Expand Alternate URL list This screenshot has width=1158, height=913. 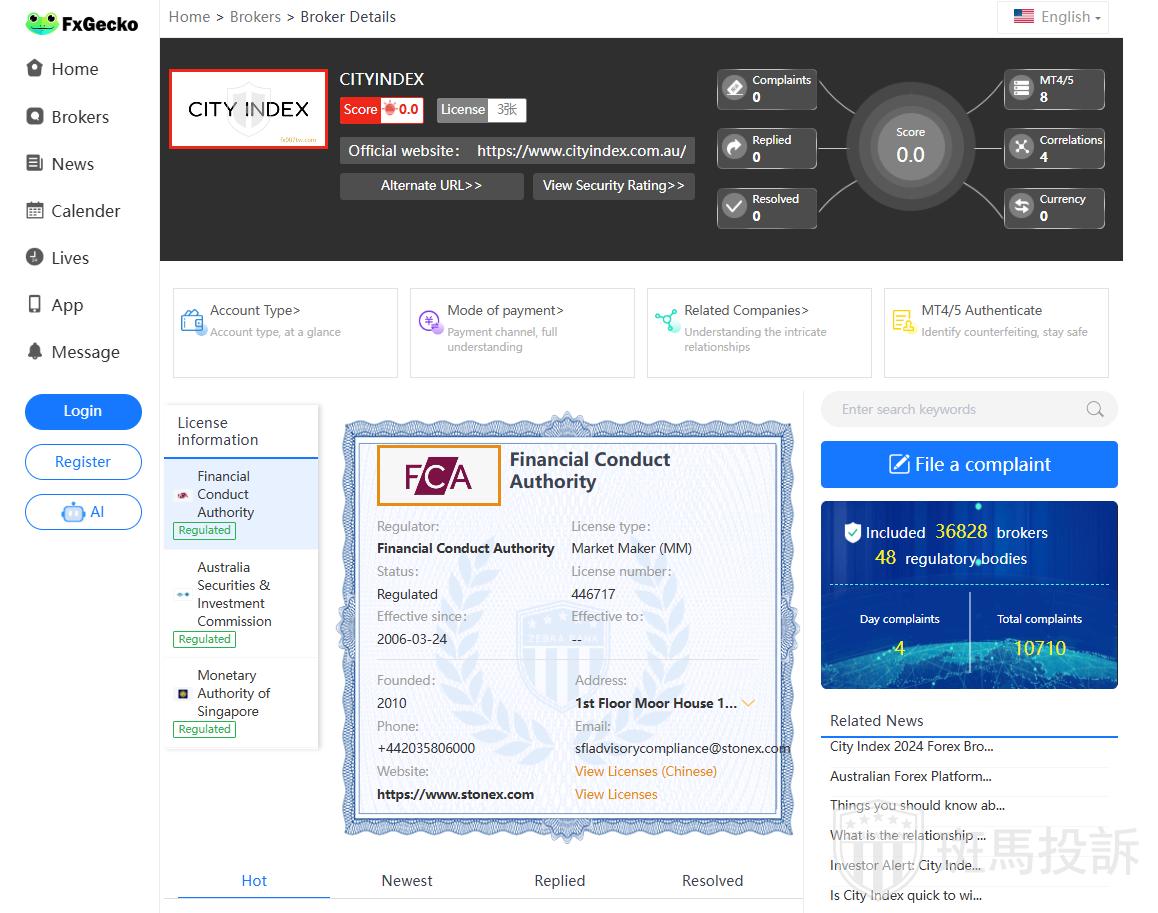pos(431,186)
